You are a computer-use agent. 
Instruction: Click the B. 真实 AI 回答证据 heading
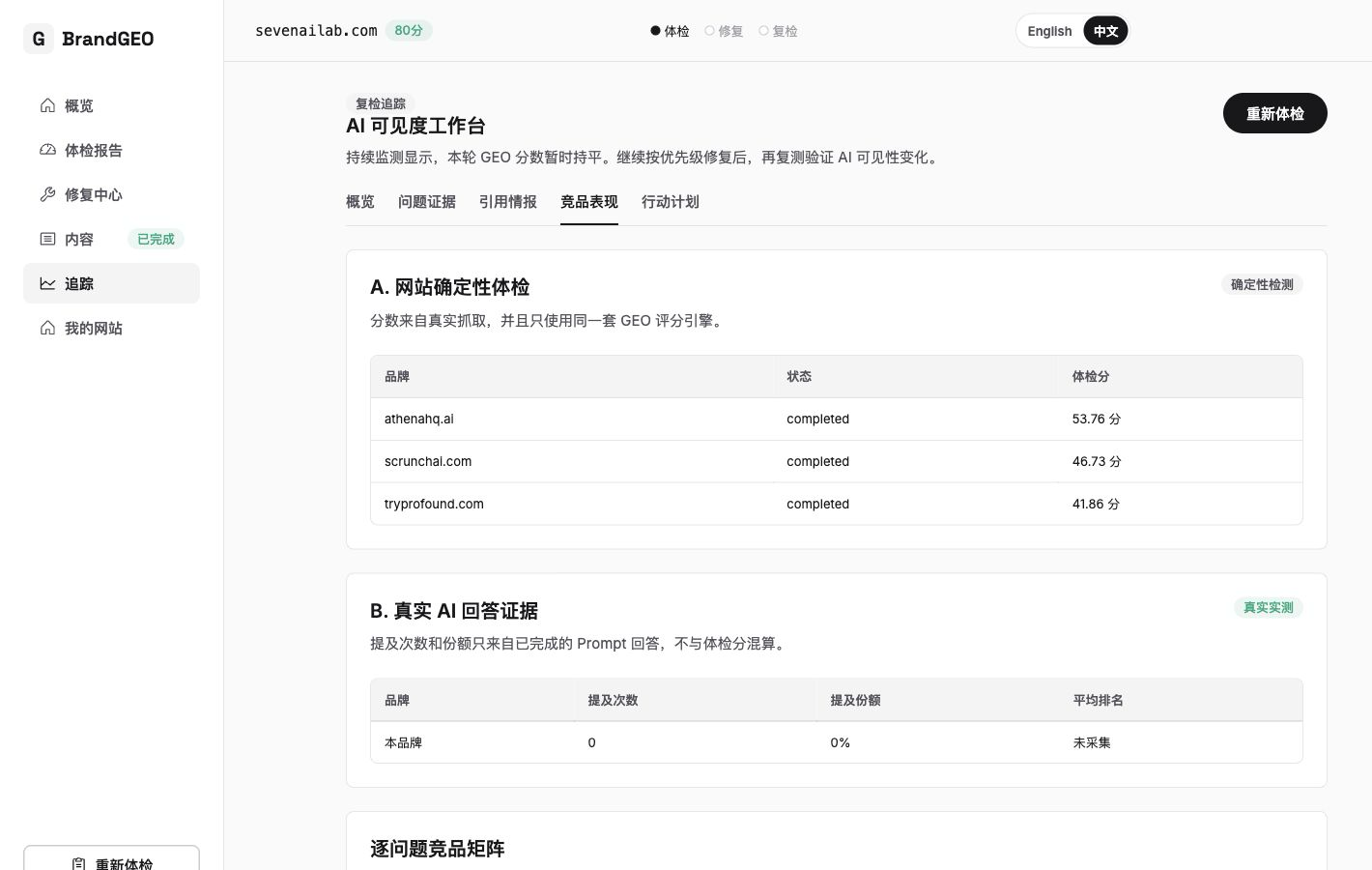click(454, 611)
